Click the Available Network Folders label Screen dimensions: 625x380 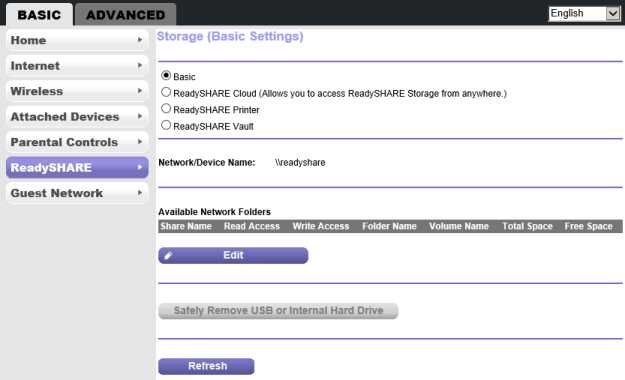[214, 212]
